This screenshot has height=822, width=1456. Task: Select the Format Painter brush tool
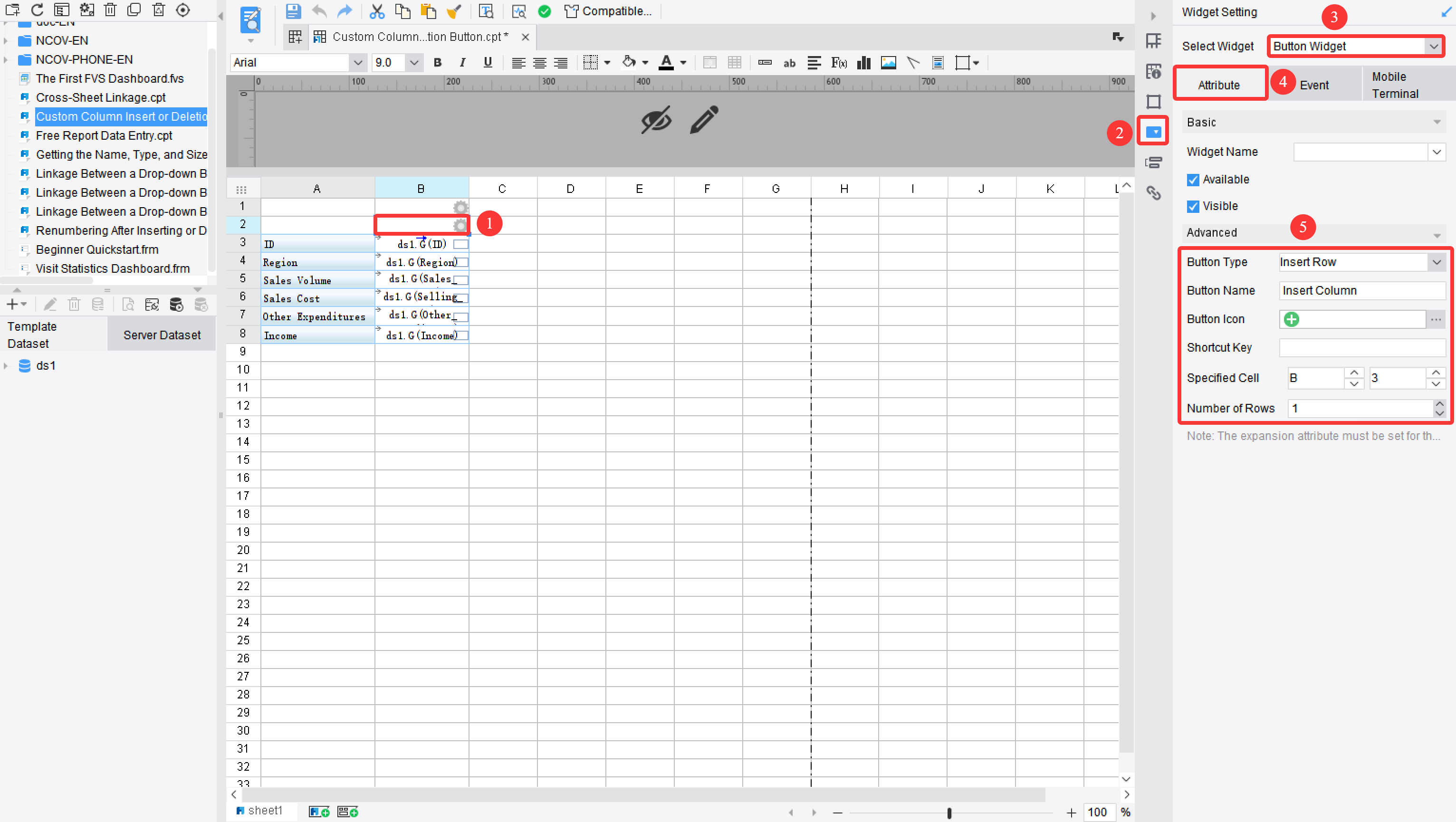click(x=454, y=11)
